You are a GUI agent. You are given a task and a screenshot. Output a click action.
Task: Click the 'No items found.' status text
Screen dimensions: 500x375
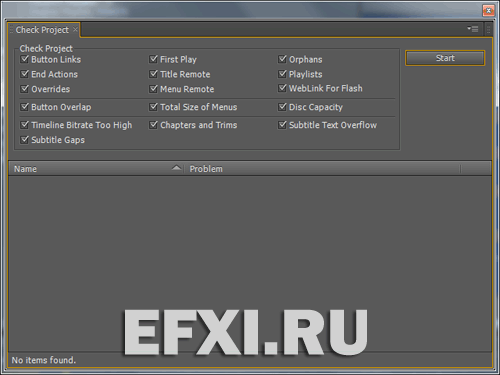(44, 360)
